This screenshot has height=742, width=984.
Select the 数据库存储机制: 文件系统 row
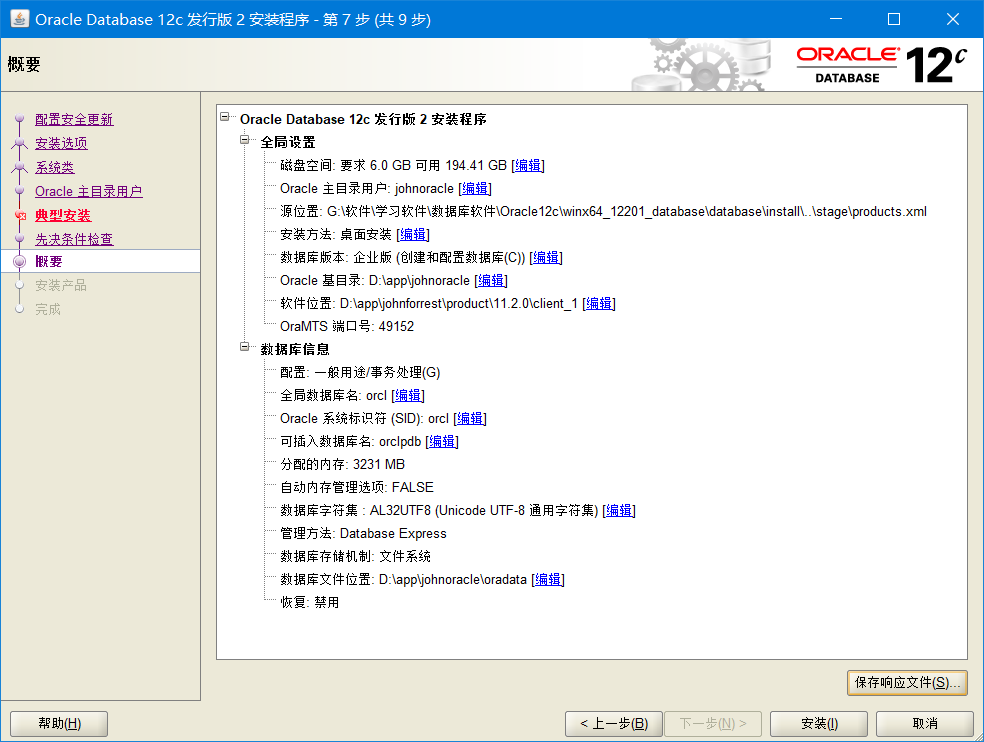point(355,556)
